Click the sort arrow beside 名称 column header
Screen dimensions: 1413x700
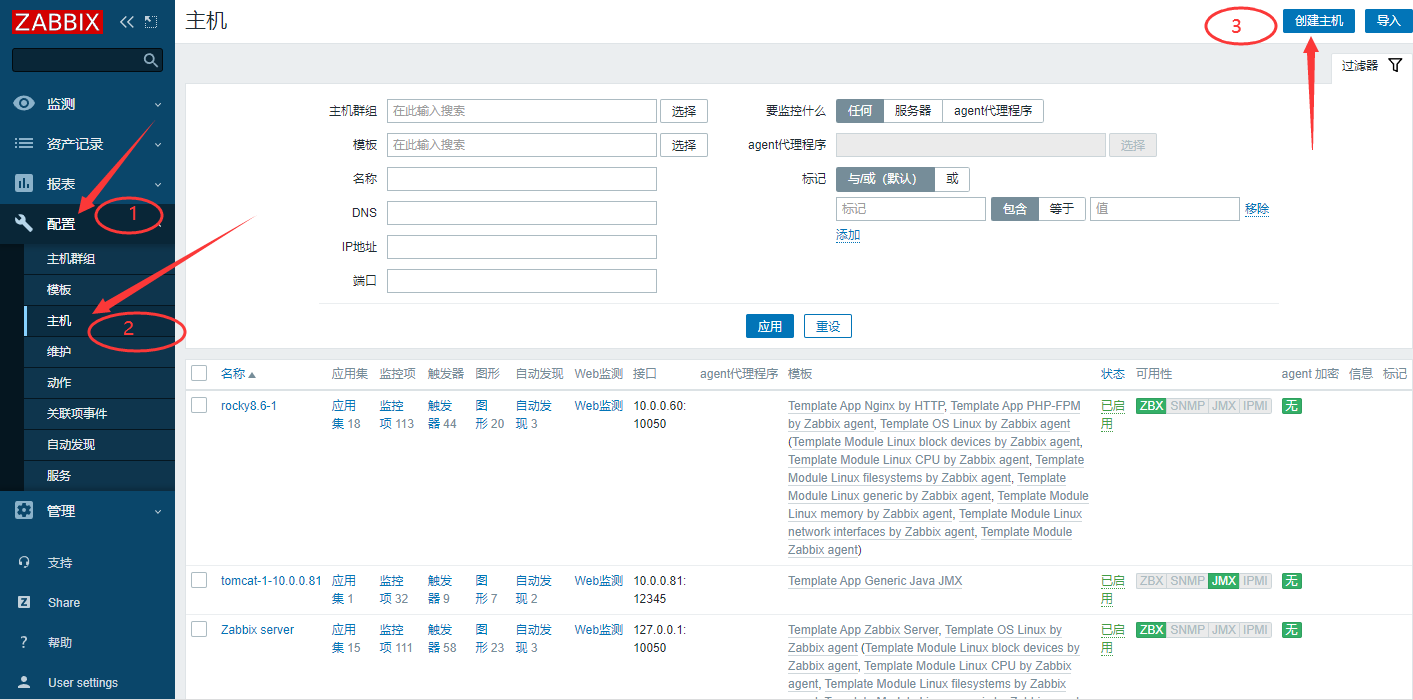(x=252, y=375)
